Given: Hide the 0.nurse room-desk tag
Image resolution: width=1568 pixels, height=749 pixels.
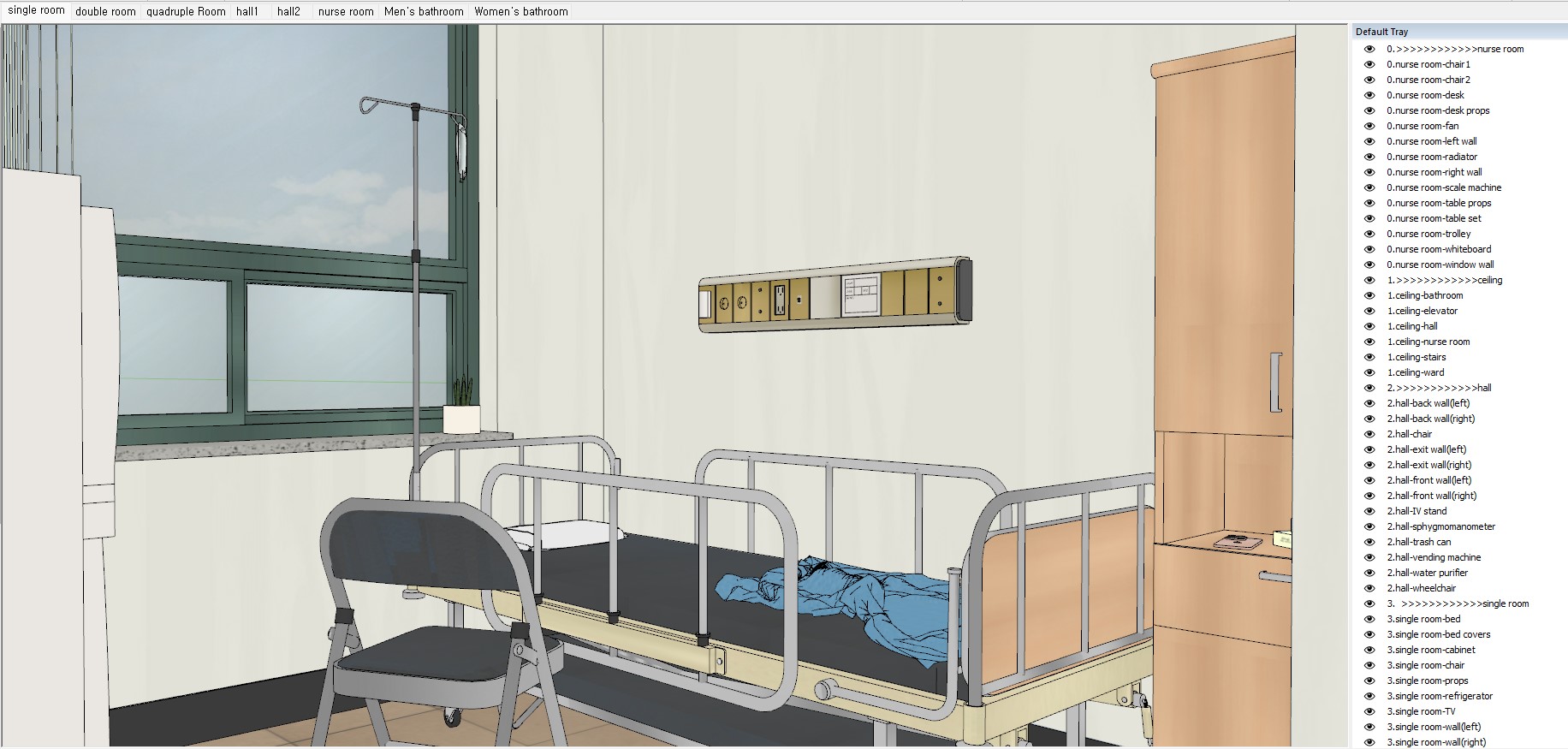Looking at the screenshot, I should click(1369, 95).
